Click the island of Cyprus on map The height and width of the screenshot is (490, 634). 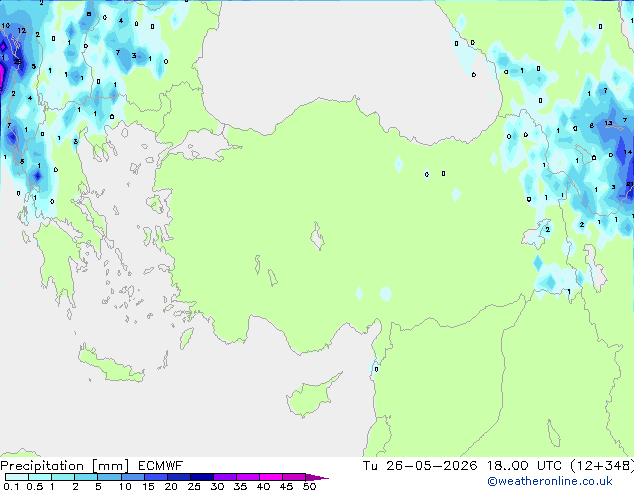(309, 396)
